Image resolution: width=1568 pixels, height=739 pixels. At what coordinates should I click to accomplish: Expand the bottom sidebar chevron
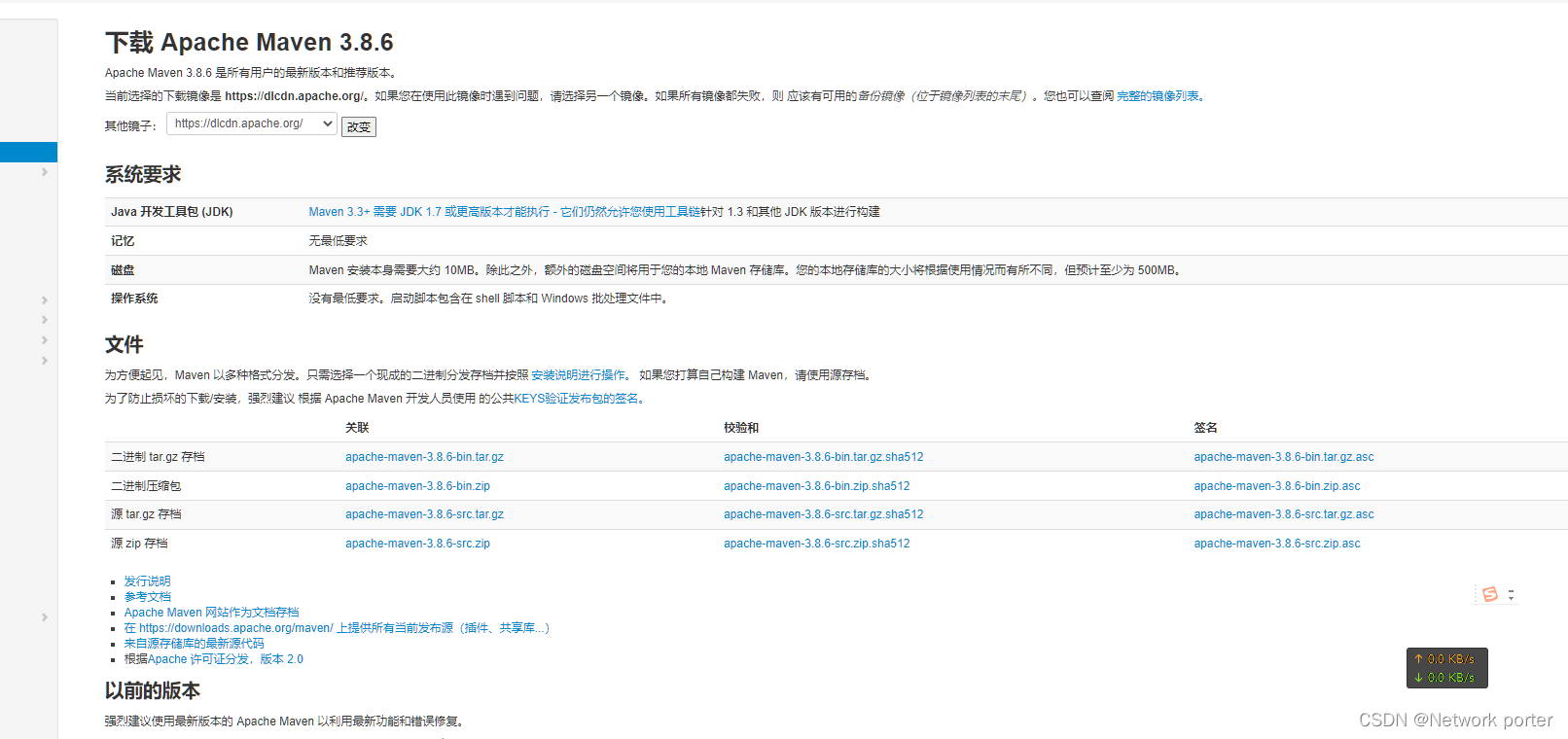point(45,617)
